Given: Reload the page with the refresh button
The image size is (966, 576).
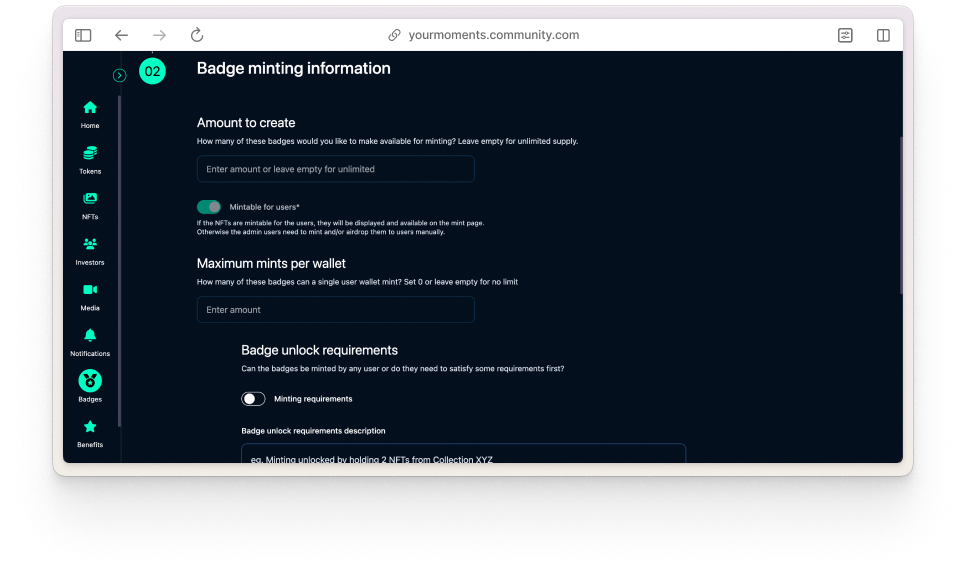Looking at the screenshot, I should pos(197,35).
